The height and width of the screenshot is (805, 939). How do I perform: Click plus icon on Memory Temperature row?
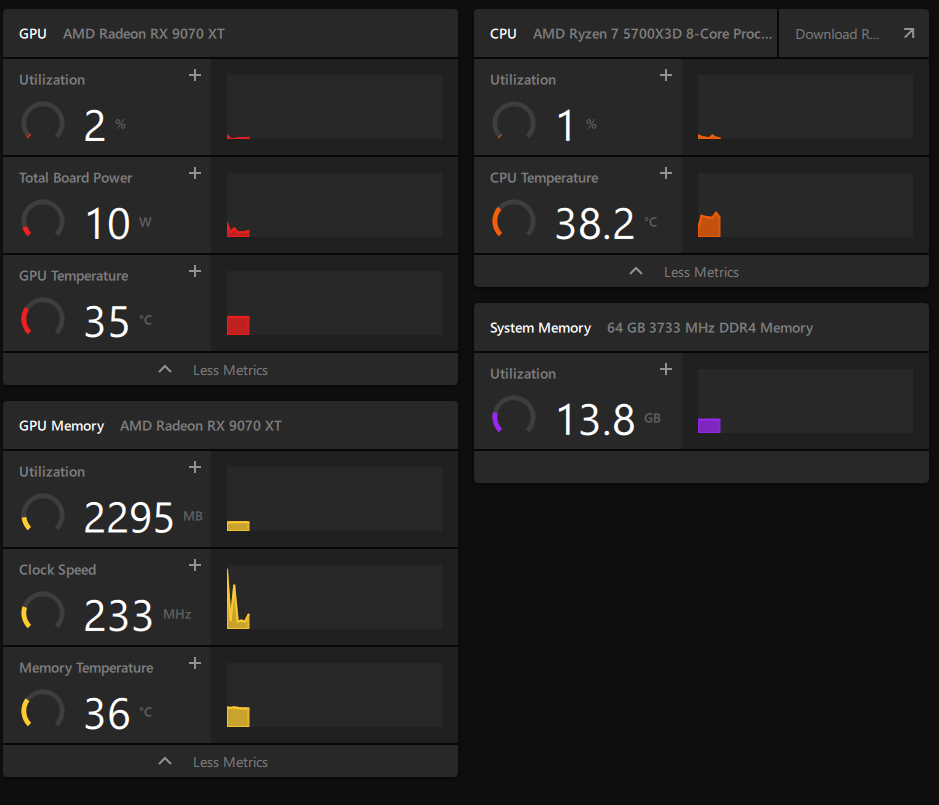tap(195, 663)
